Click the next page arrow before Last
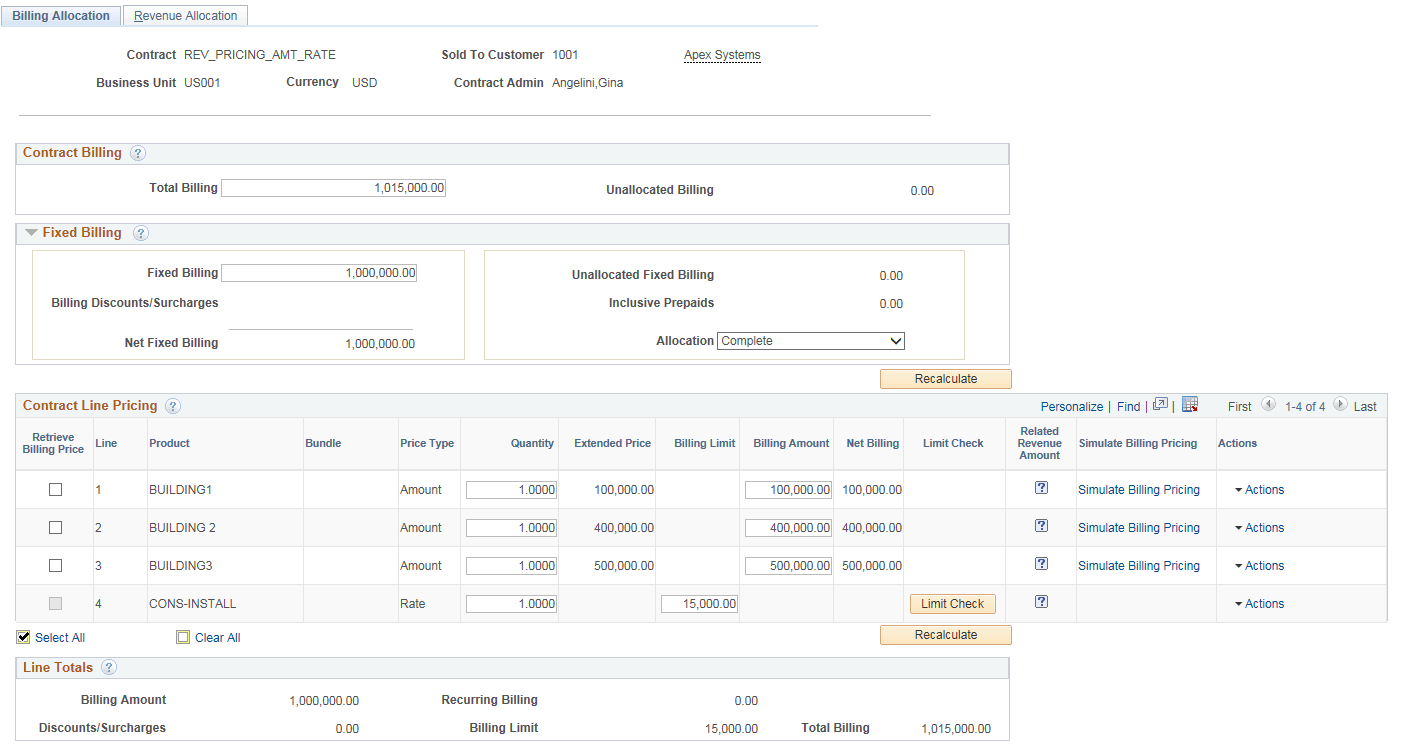This screenshot has height=748, width=1401. point(1340,406)
